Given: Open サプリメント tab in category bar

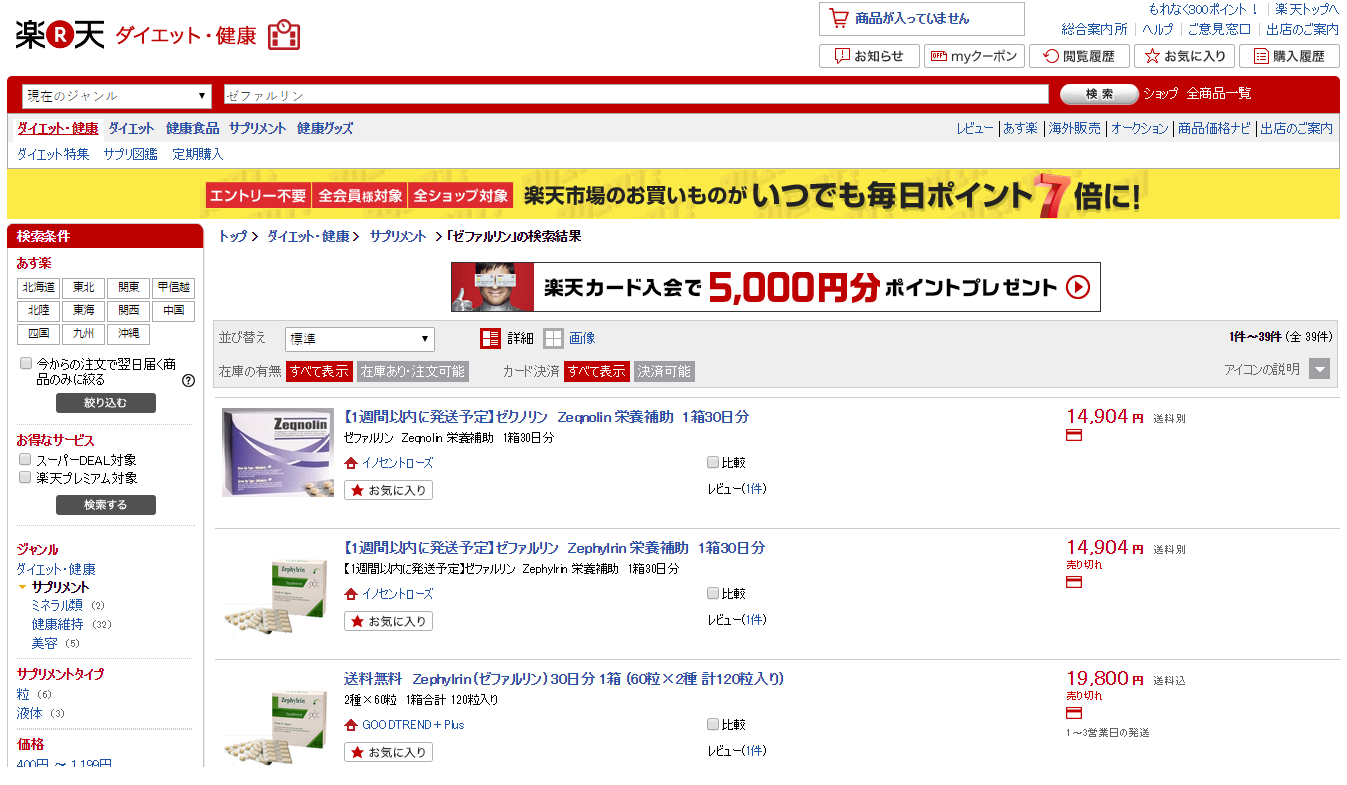Looking at the screenshot, I should pos(257,128).
